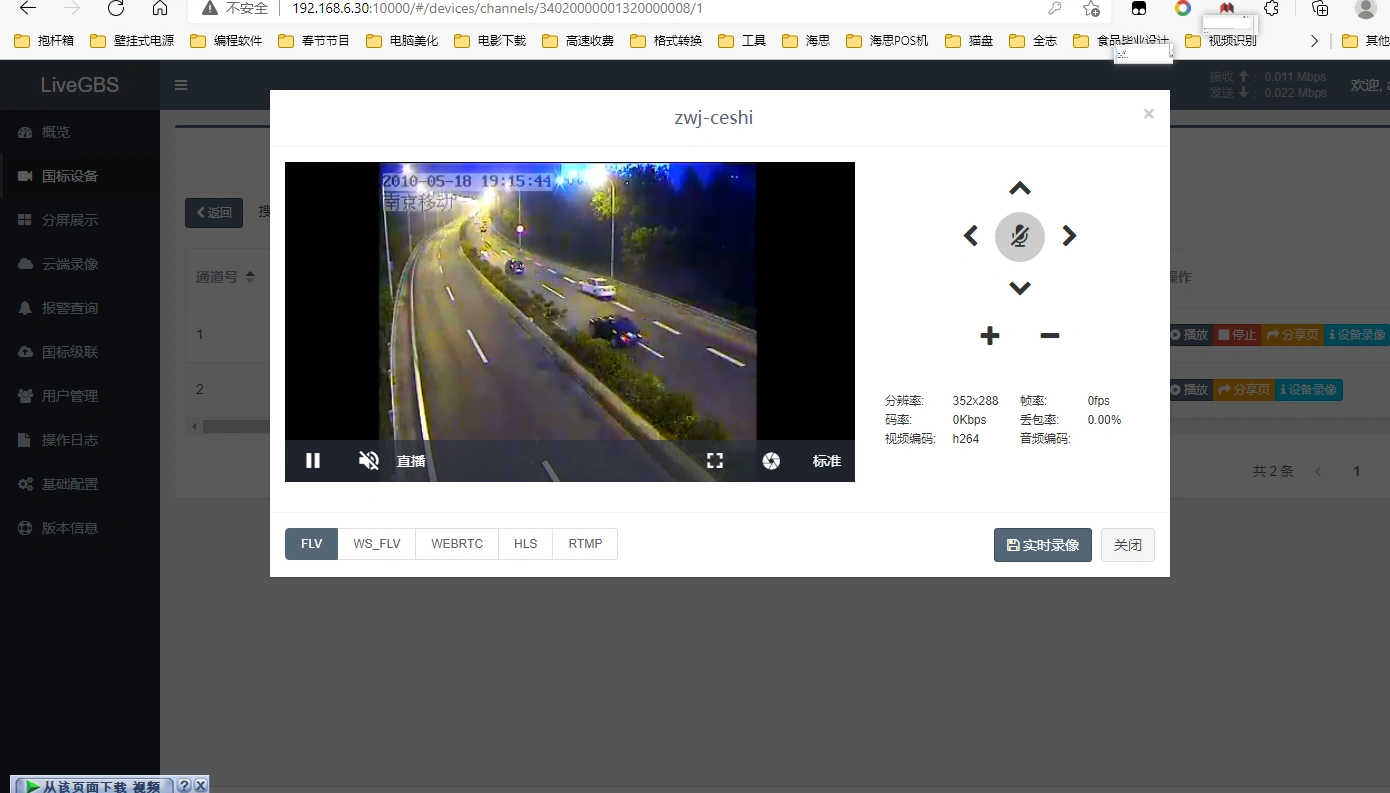Go back in the browser
Viewport: 1390px width, 793px height.
[x=28, y=9]
